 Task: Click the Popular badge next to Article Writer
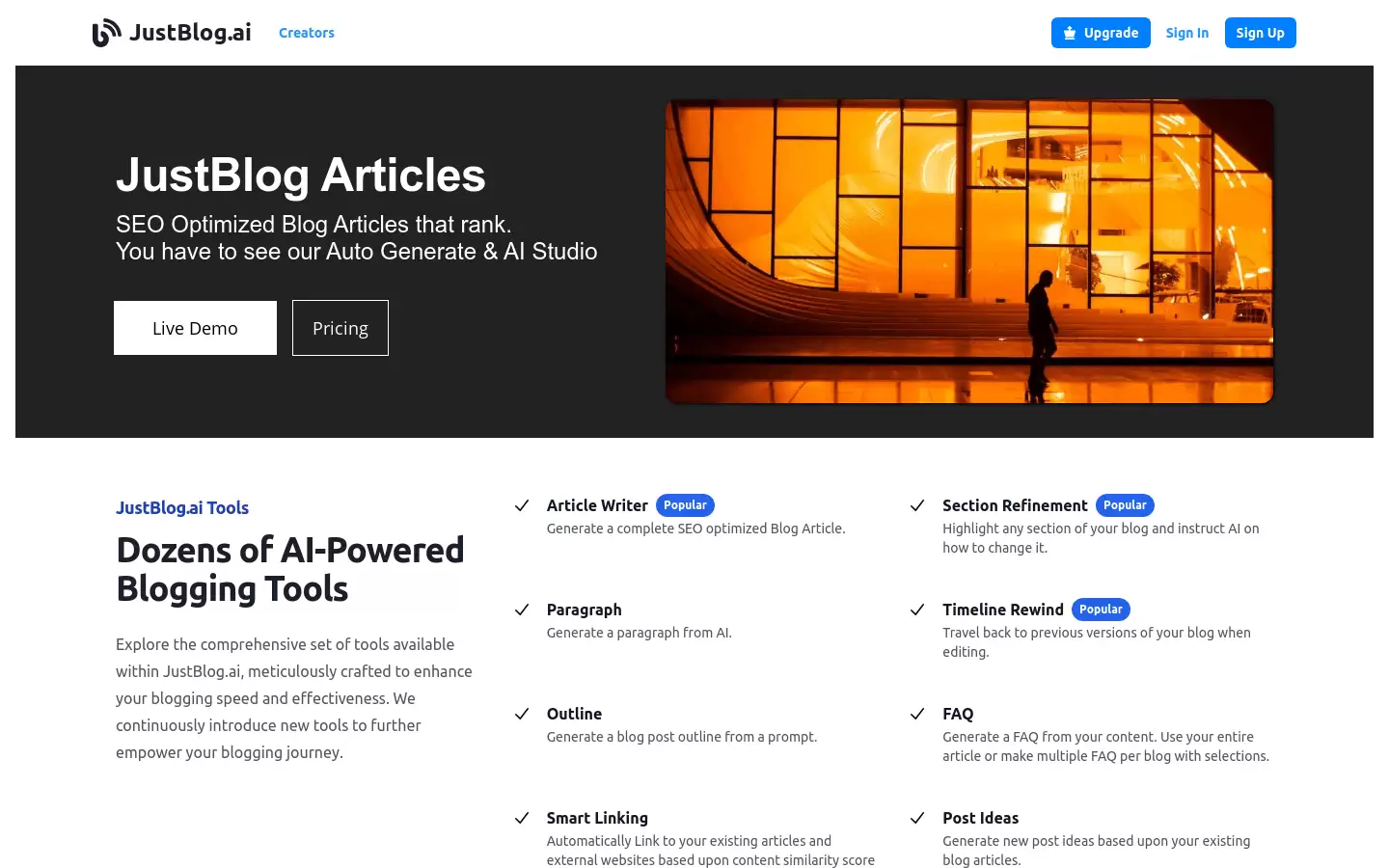pos(685,505)
